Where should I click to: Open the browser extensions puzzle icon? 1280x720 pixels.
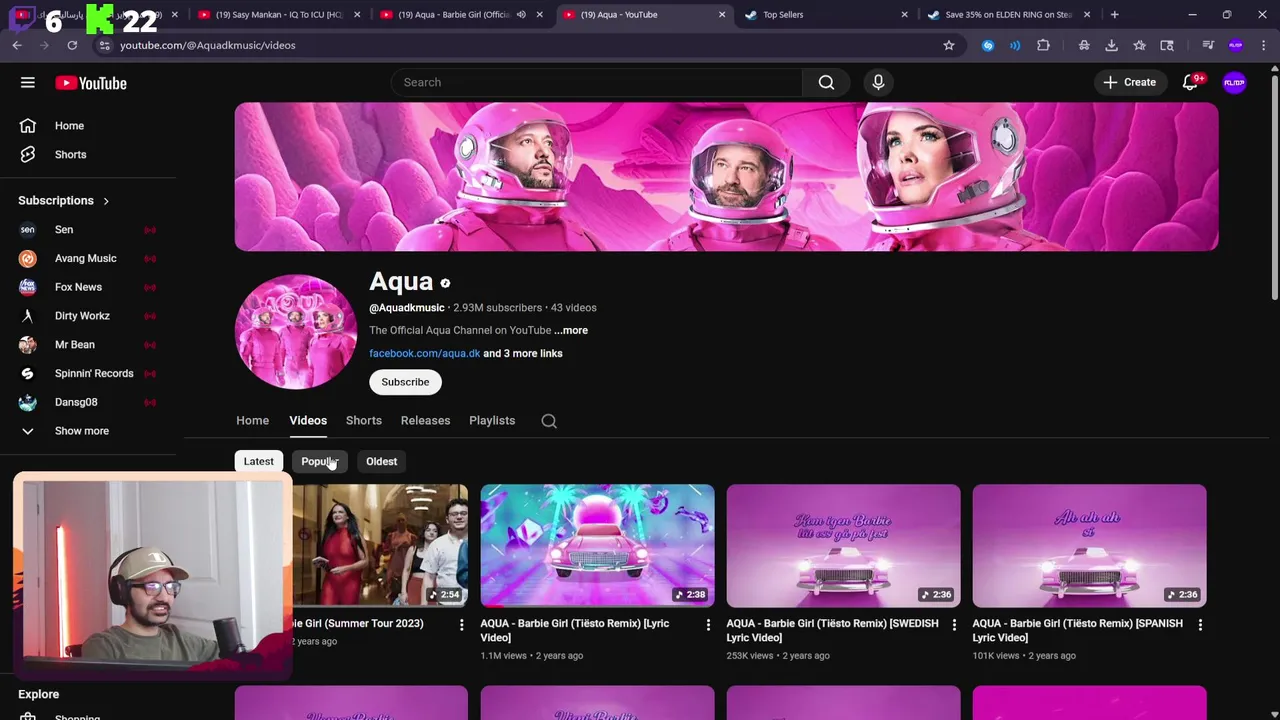click(x=1043, y=45)
